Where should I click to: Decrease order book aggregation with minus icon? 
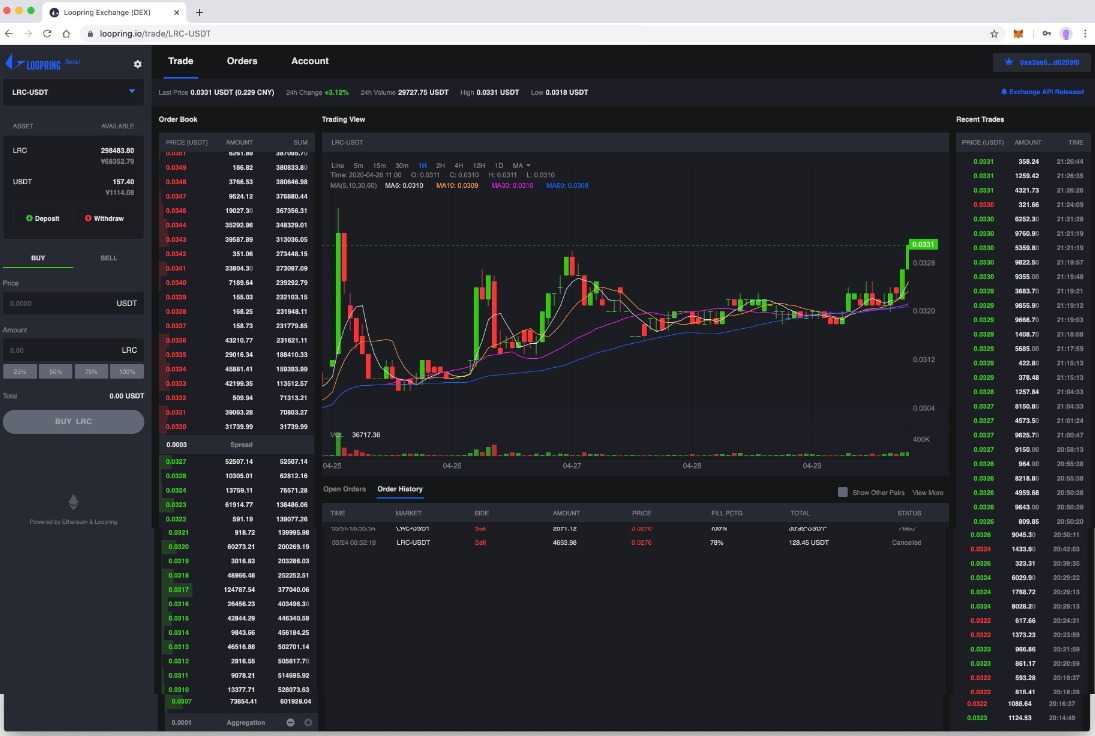(x=291, y=723)
